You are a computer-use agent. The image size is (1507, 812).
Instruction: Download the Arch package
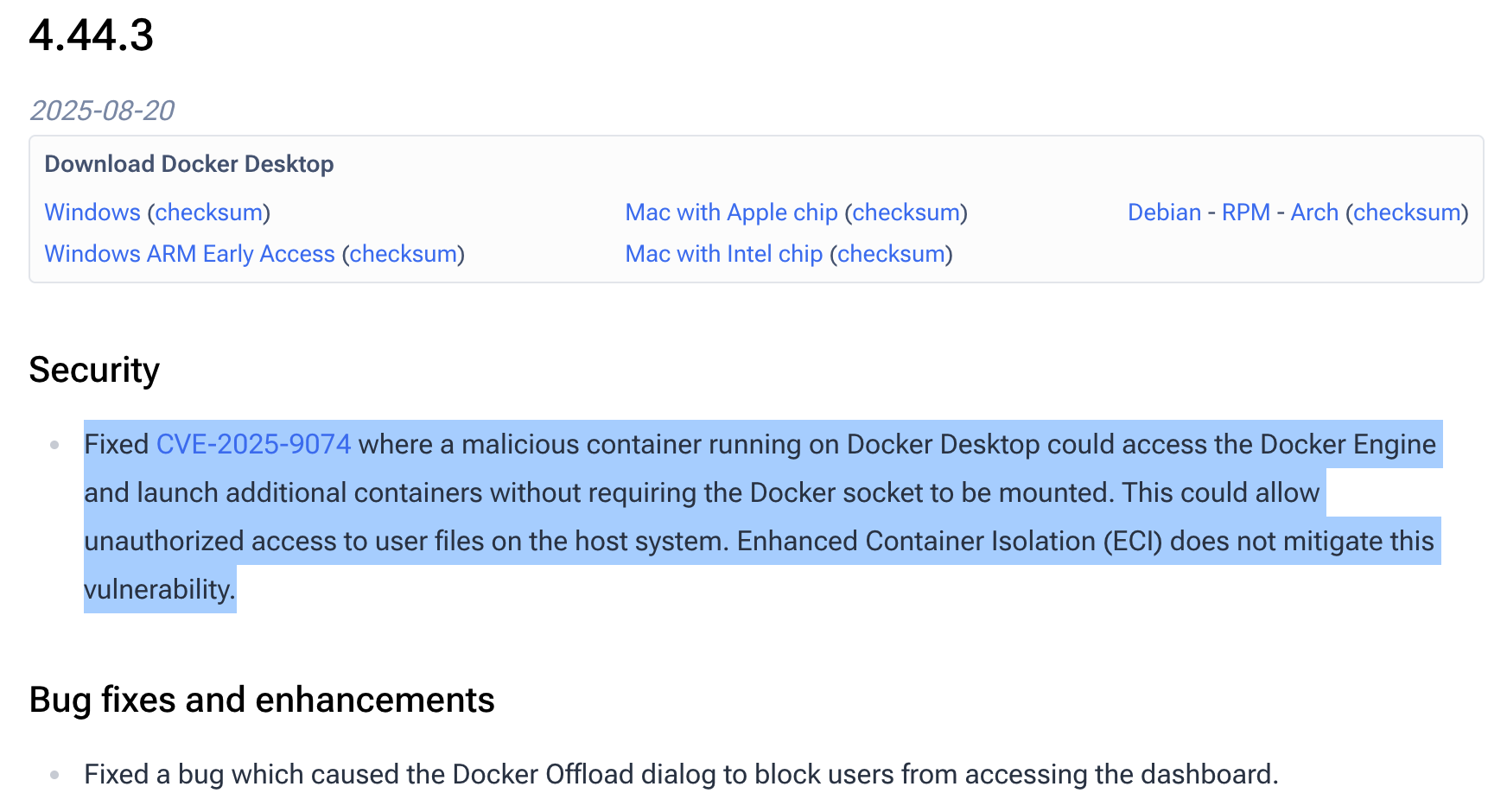click(x=1313, y=213)
